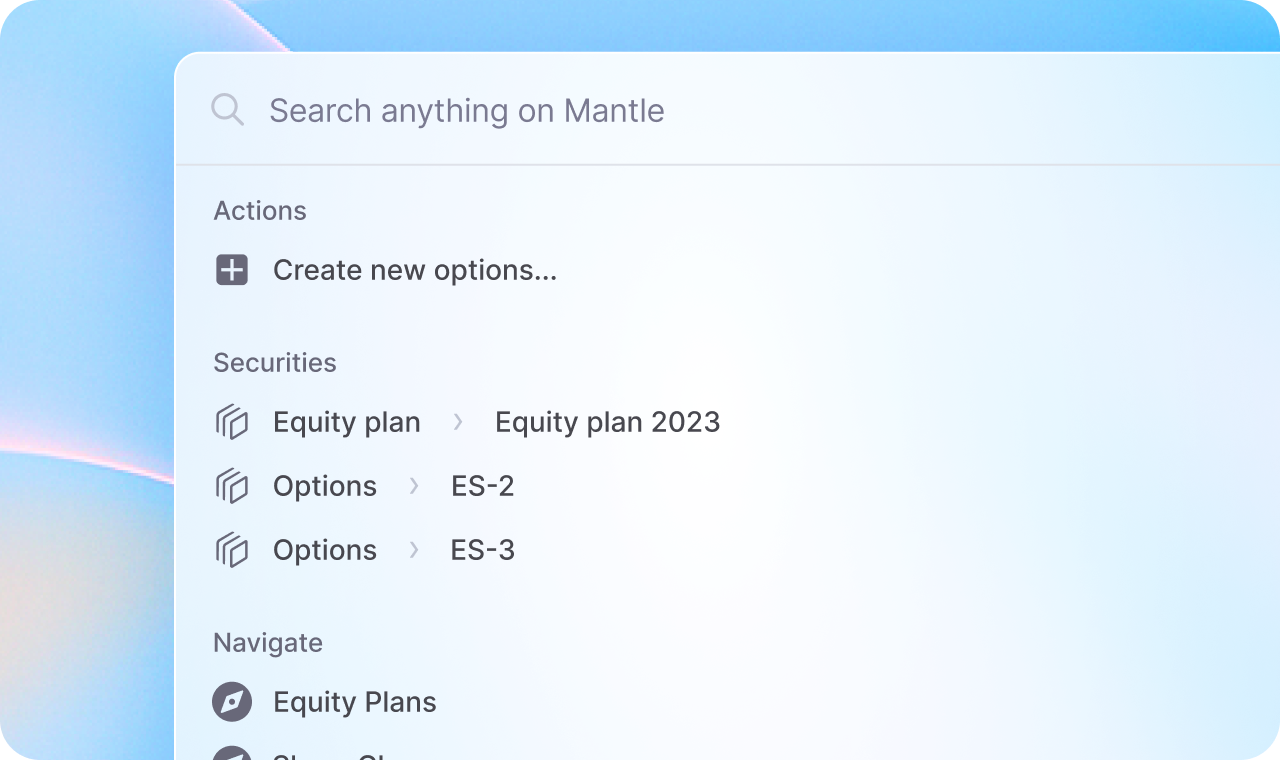This screenshot has height=760, width=1280.
Task: Click the securities icon next to Options ES-2
Action: (x=232, y=486)
